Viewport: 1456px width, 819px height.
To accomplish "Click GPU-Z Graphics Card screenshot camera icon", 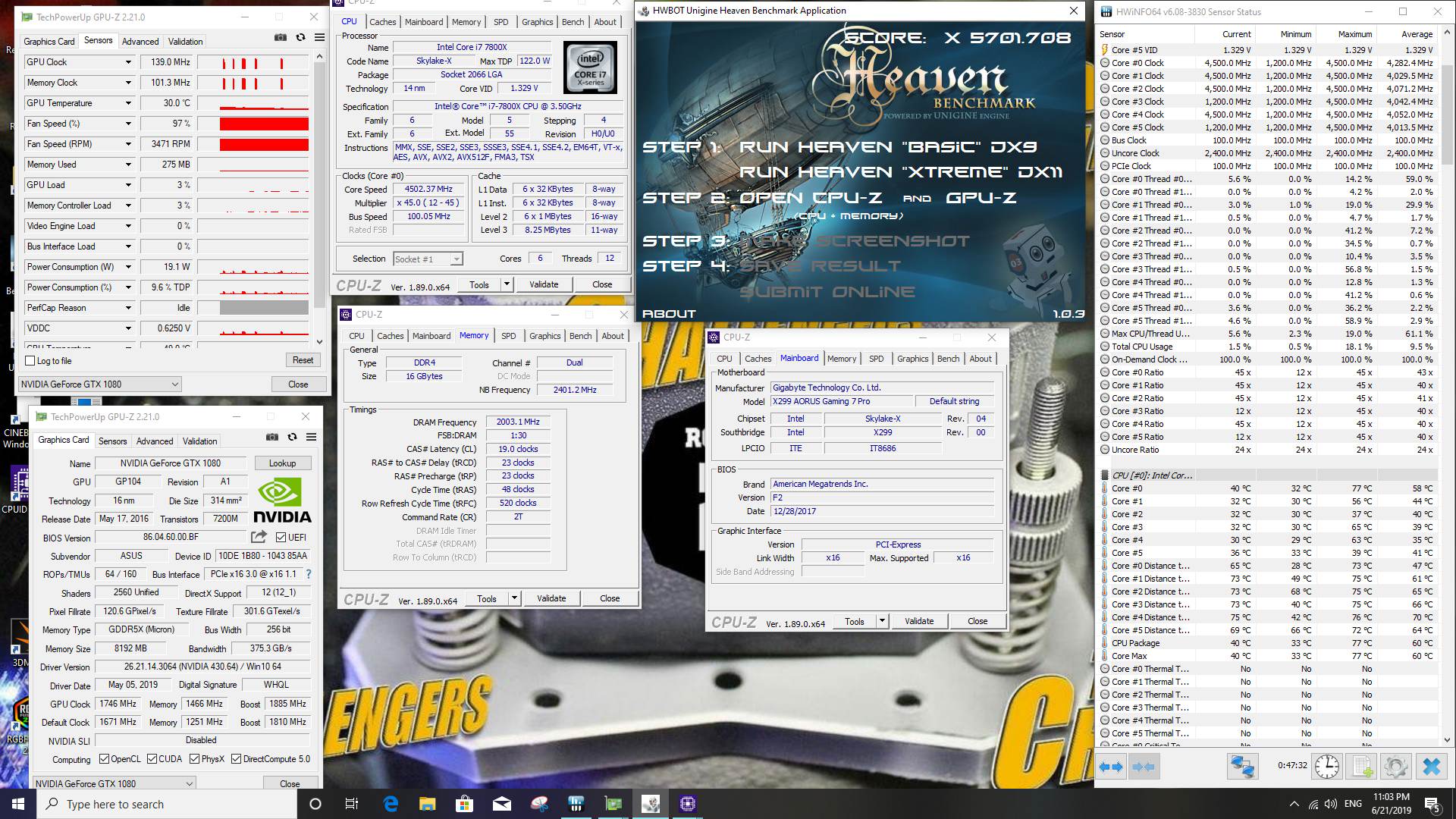I will coord(272,437).
